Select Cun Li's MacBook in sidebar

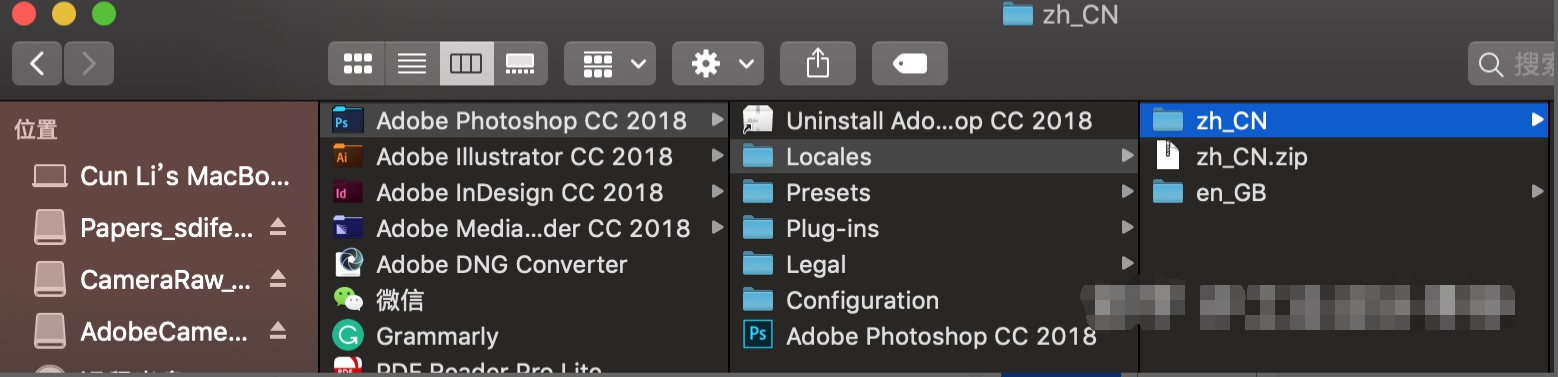(x=160, y=177)
